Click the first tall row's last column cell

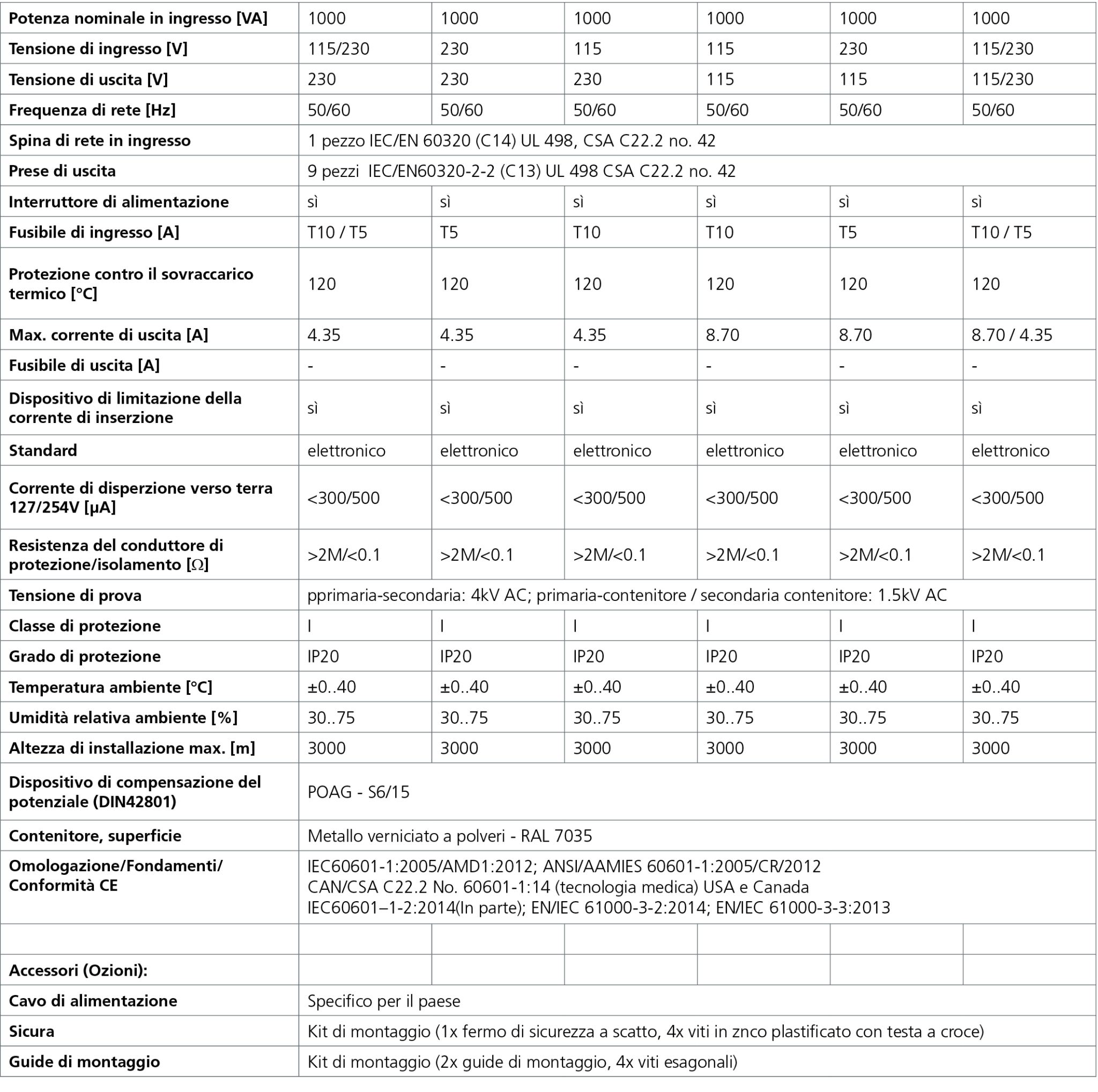pyautogui.click(x=1029, y=283)
